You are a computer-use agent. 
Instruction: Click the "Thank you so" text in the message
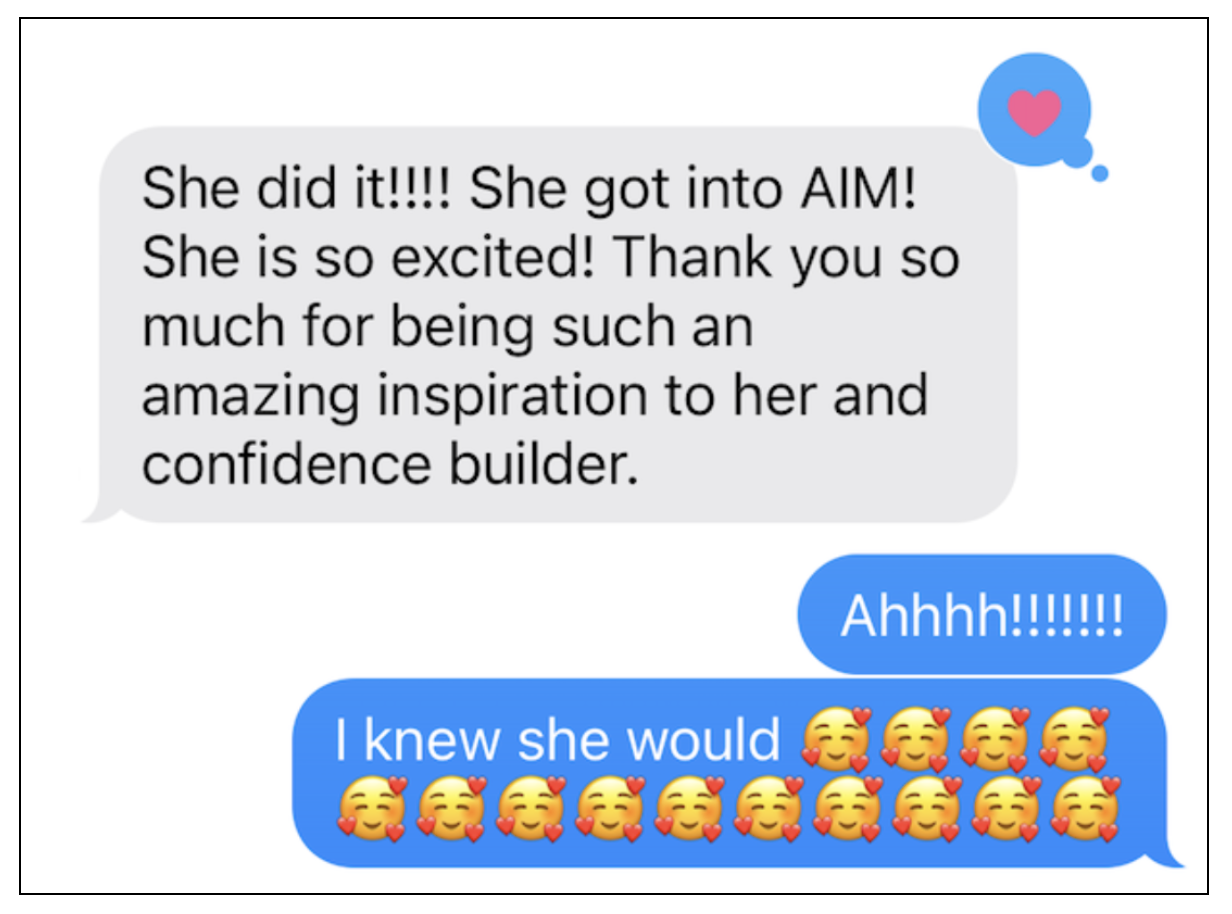click(x=787, y=260)
